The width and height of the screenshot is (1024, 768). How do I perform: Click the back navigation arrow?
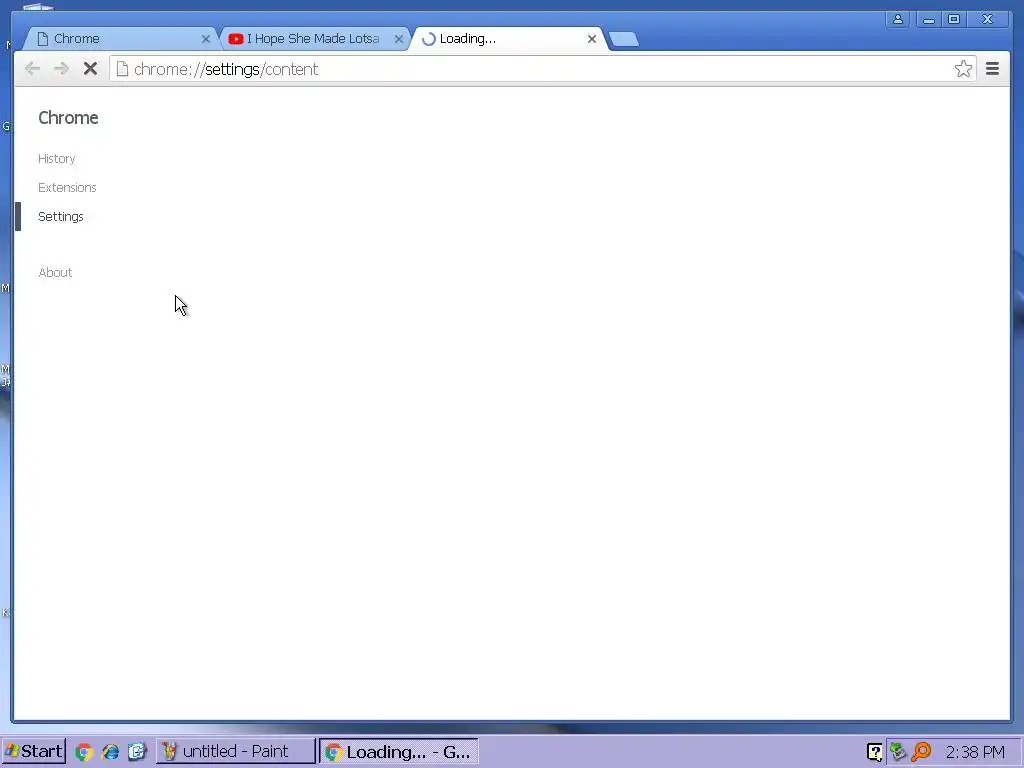32,69
